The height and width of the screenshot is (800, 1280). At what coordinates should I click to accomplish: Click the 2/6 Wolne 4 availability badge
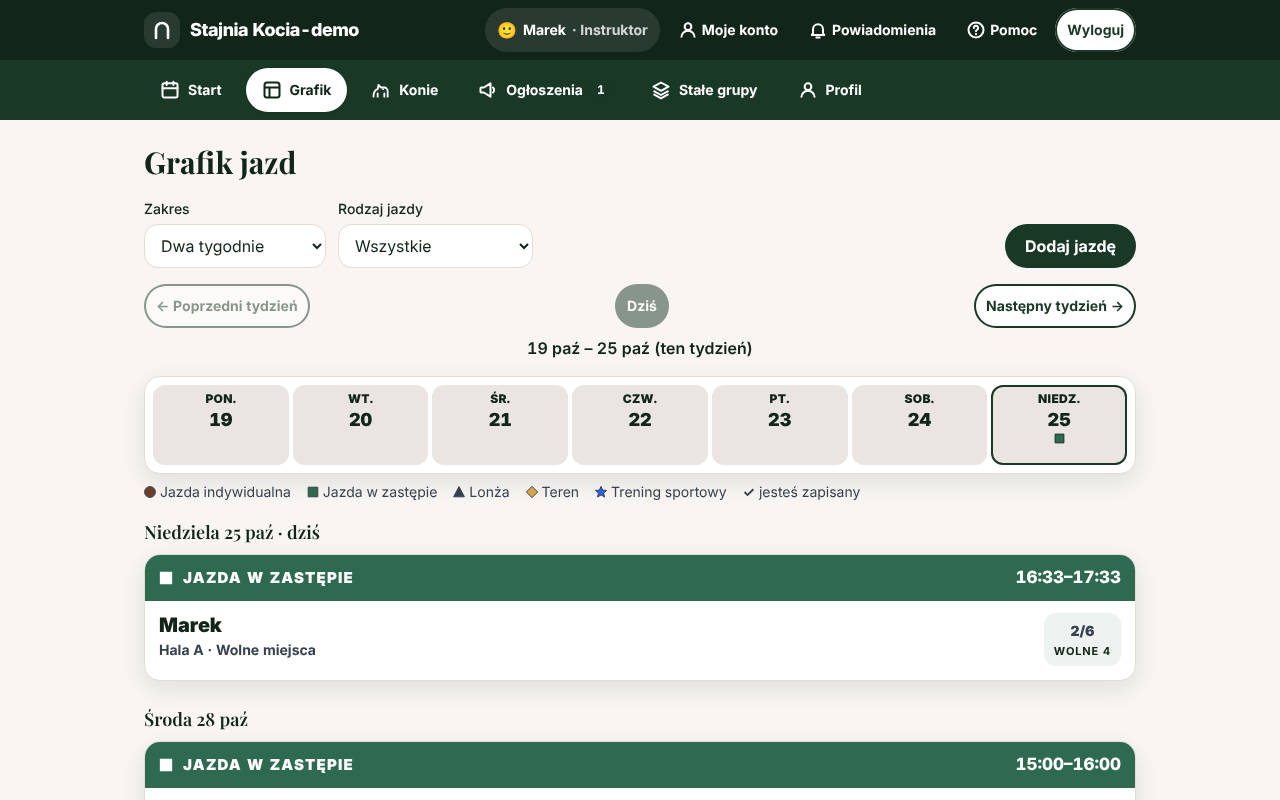1082,640
